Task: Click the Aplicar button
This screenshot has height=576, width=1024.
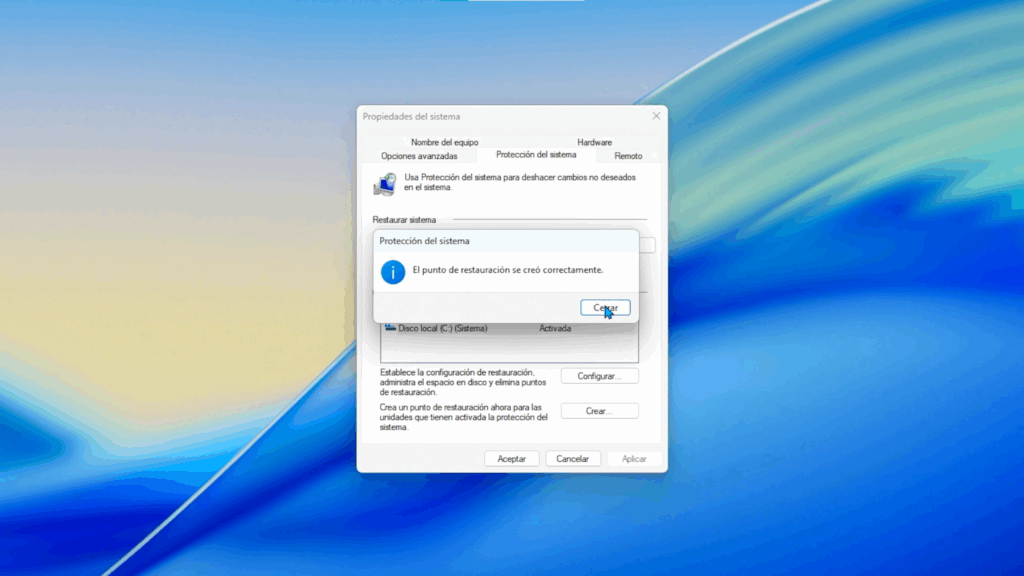Action: point(634,459)
